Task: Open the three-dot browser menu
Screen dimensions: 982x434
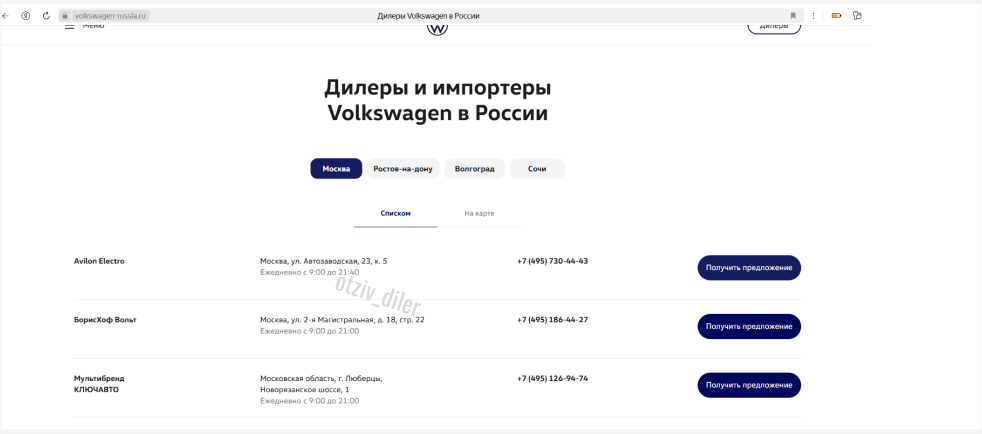Action: tap(814, 16)
